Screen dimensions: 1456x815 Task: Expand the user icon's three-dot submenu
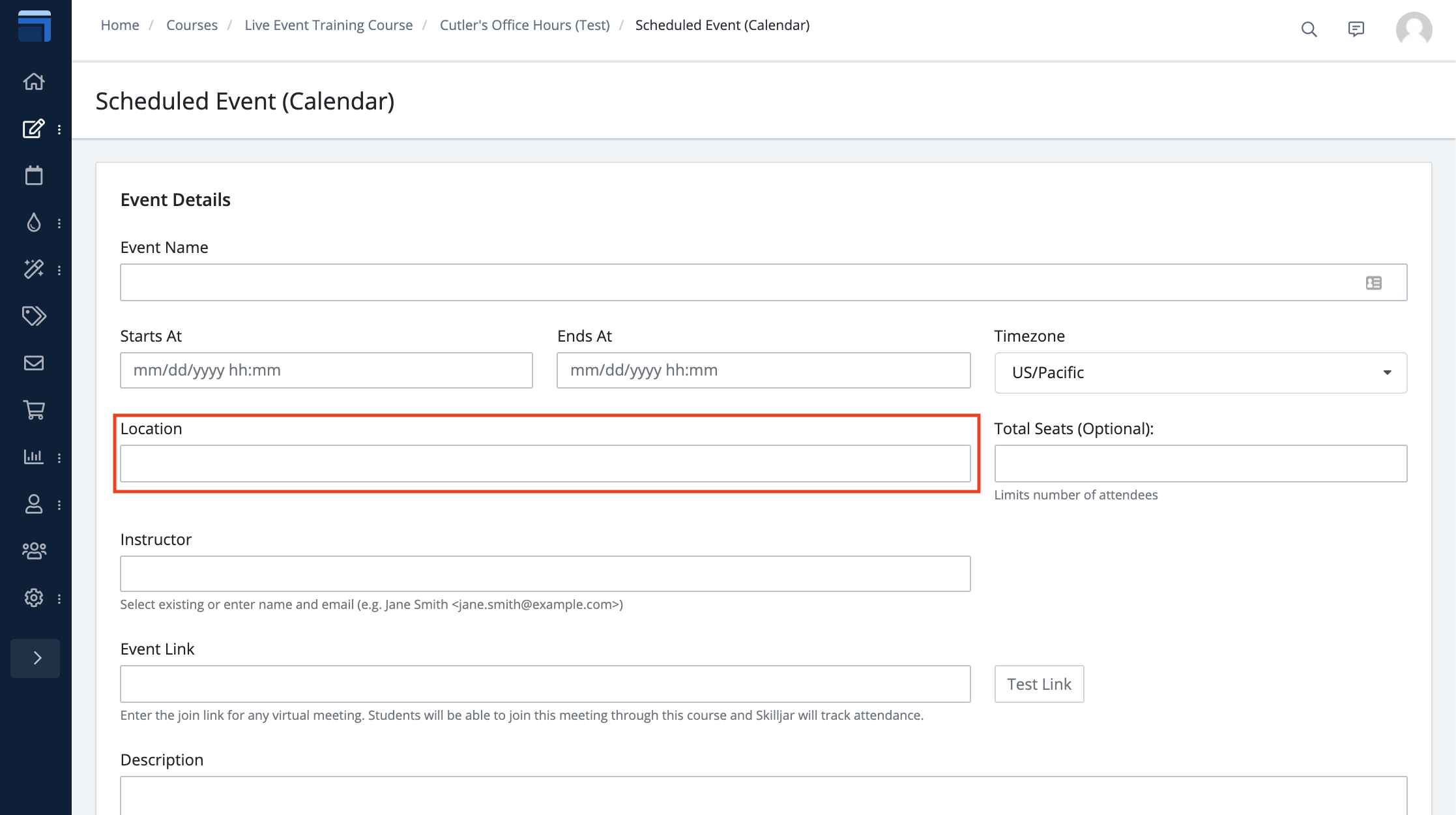[59, 505]
